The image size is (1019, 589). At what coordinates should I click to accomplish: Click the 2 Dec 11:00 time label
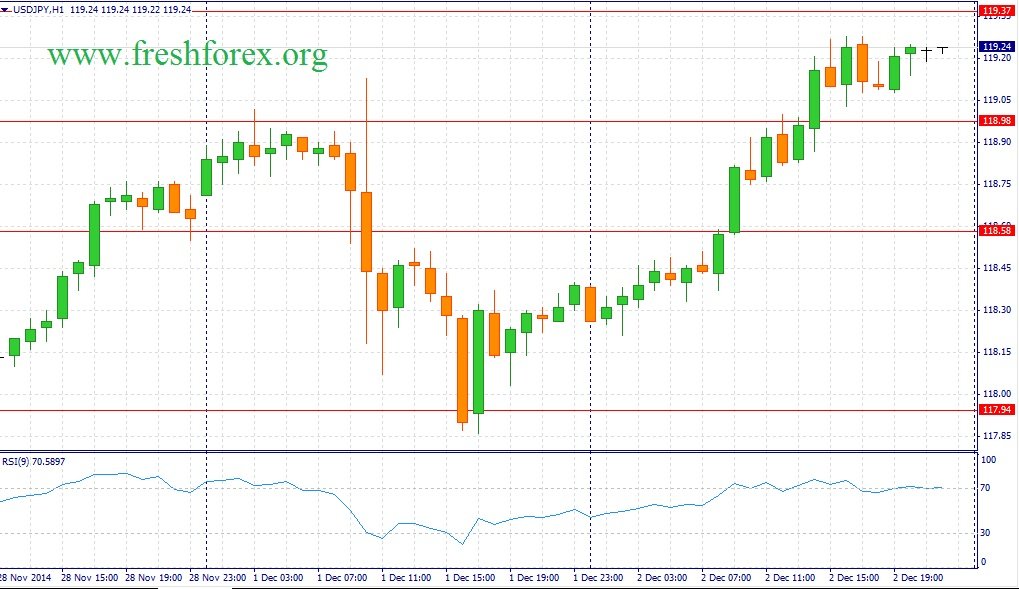[790, 577]
